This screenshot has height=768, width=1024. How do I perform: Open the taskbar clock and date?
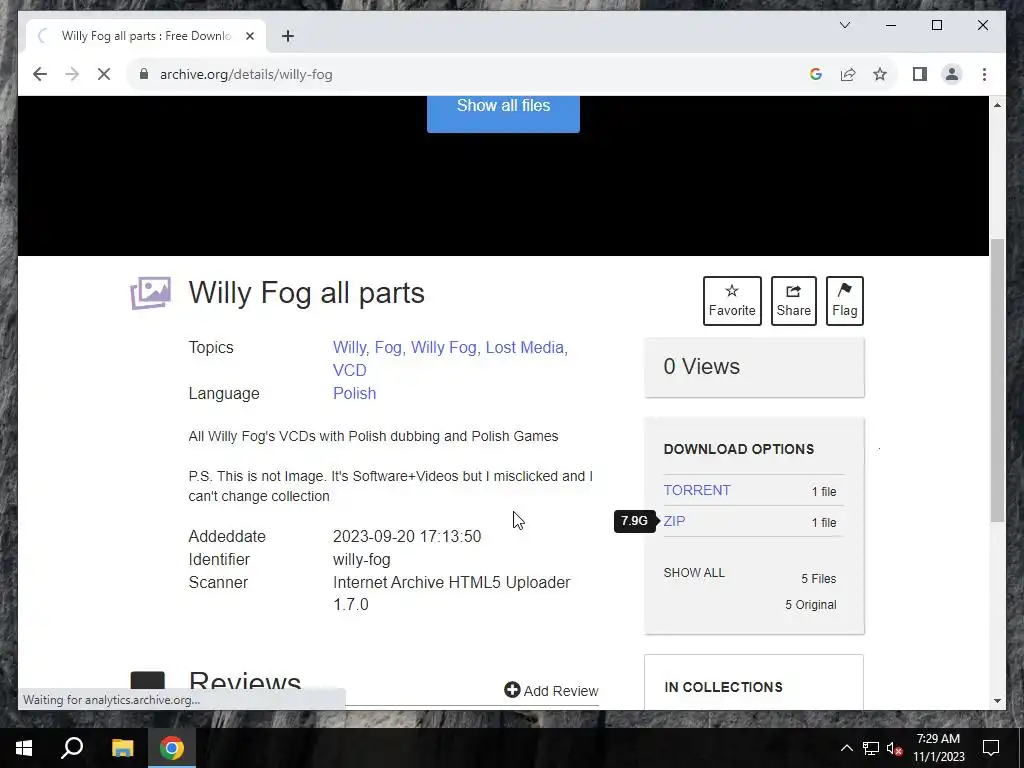[938, 748]
